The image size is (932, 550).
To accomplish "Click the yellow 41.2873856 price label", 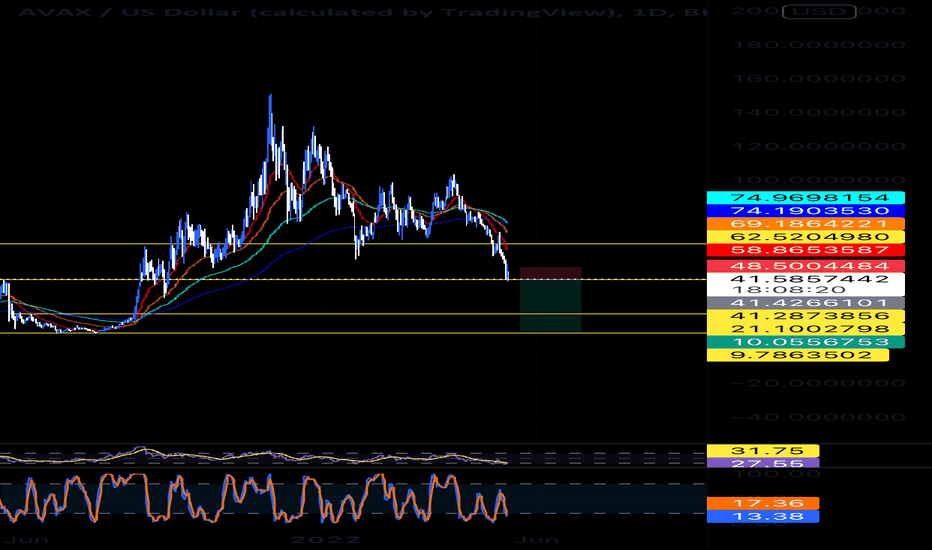I will click(x=806, y=316).
